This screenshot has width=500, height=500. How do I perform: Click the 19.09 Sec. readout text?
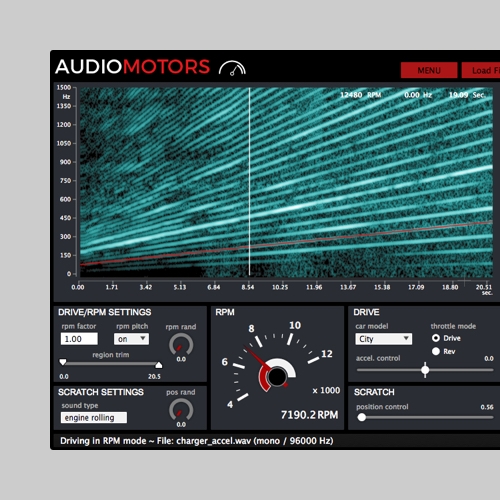click(x=467, y=95)
